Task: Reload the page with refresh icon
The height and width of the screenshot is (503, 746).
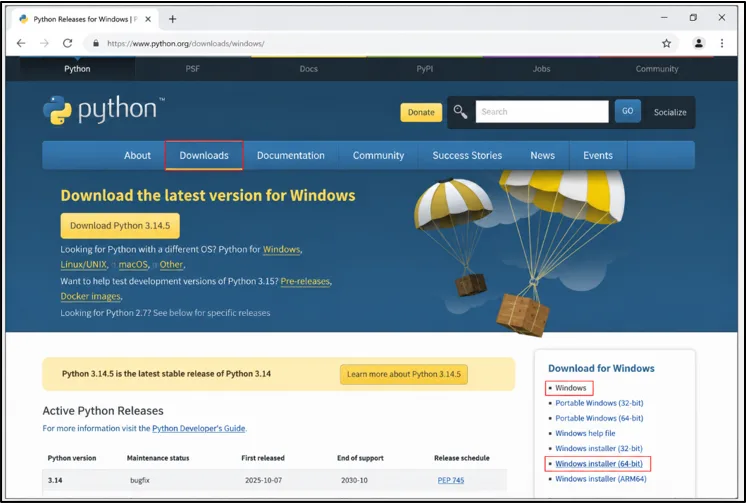Action: [68, 43]
